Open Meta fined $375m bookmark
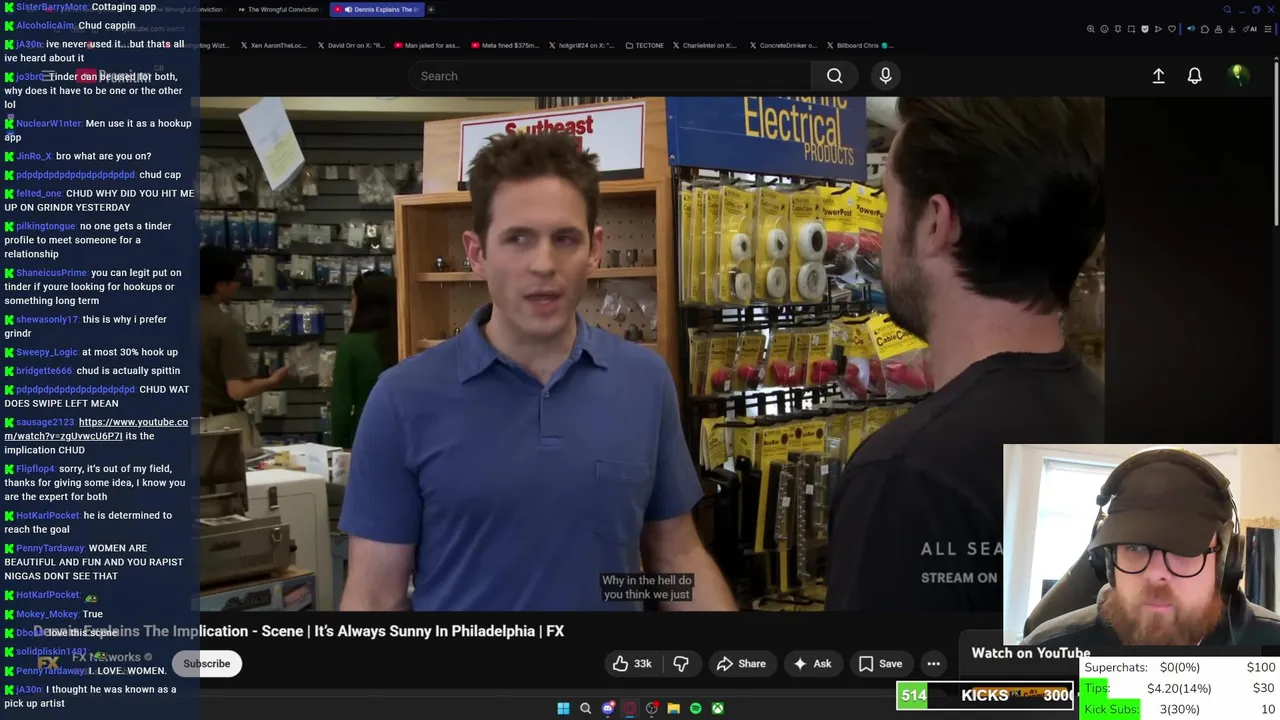1280x720 pixels. click(504, 45)
